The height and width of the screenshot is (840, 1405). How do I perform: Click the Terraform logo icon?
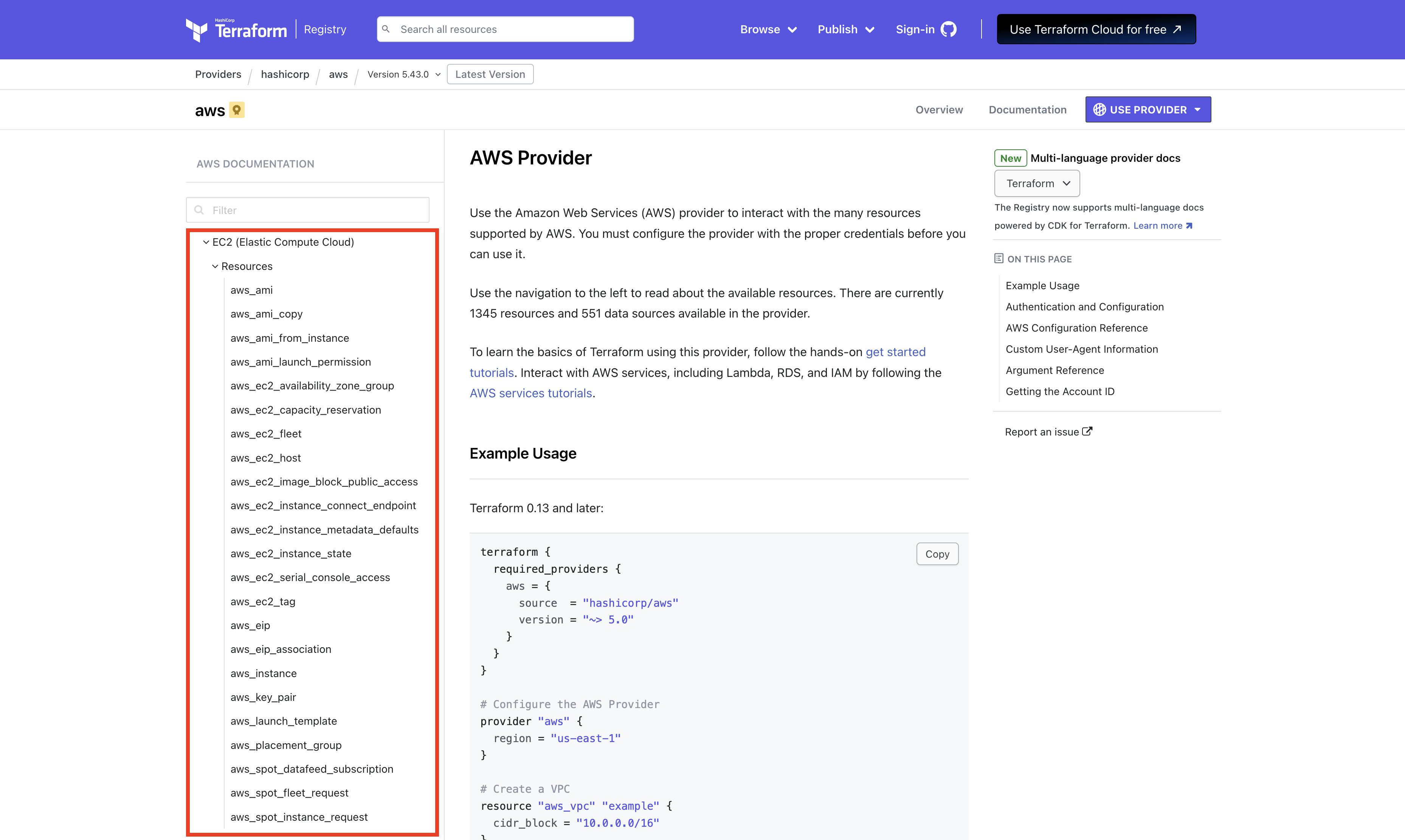[x=197, y=30]
